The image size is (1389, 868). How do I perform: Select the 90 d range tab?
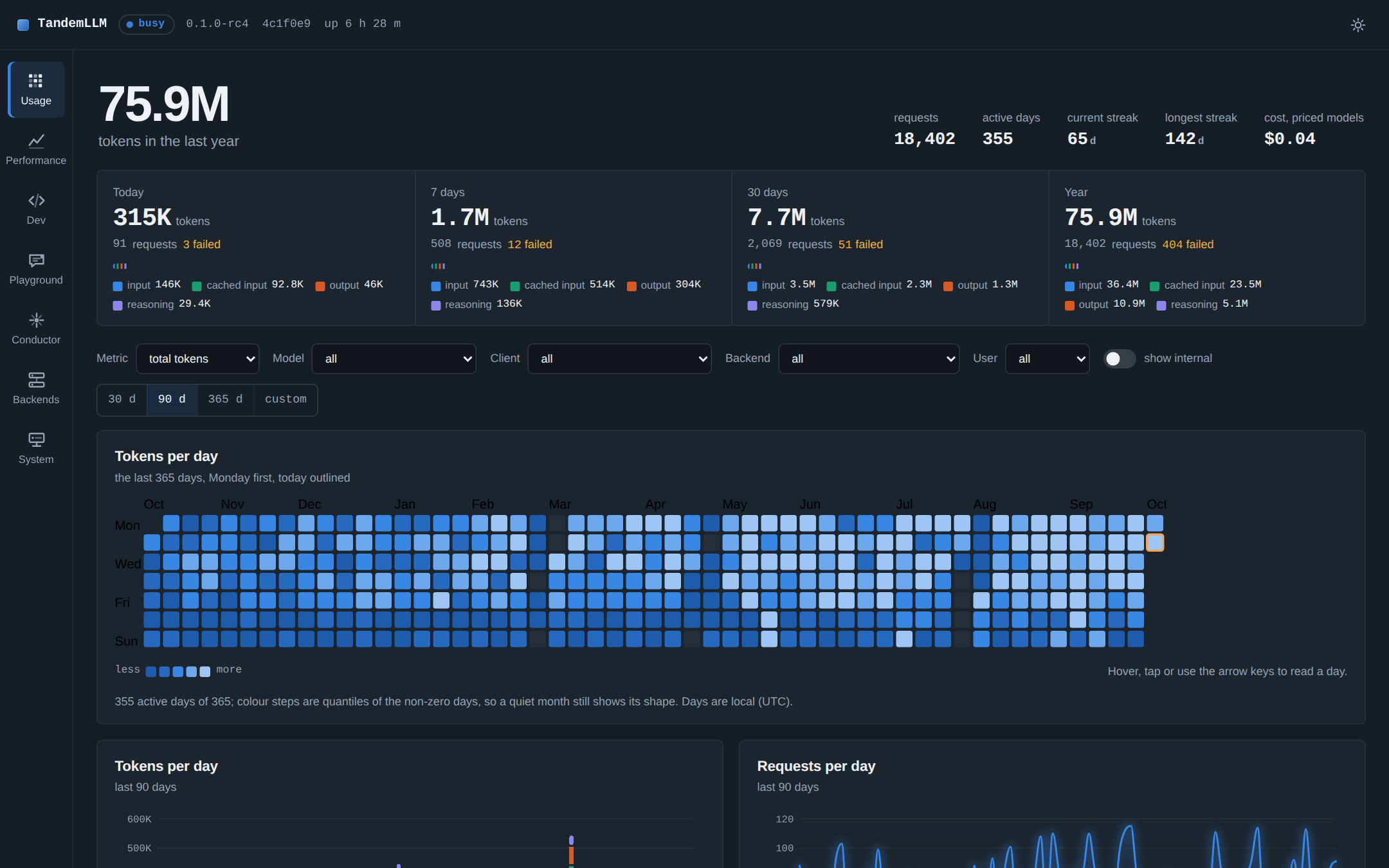pos(172,400)
